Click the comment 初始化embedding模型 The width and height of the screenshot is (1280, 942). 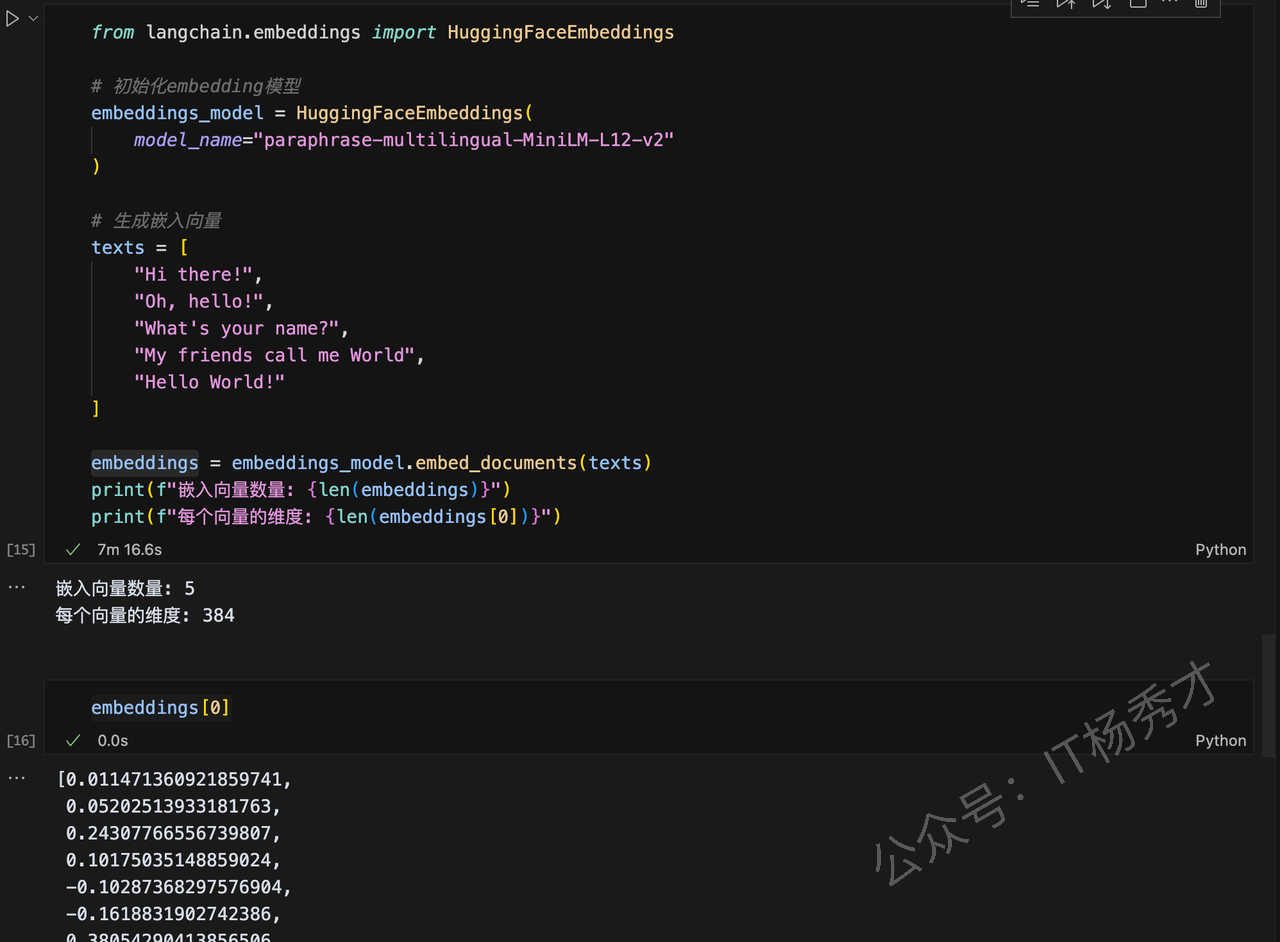pos(196,86)
